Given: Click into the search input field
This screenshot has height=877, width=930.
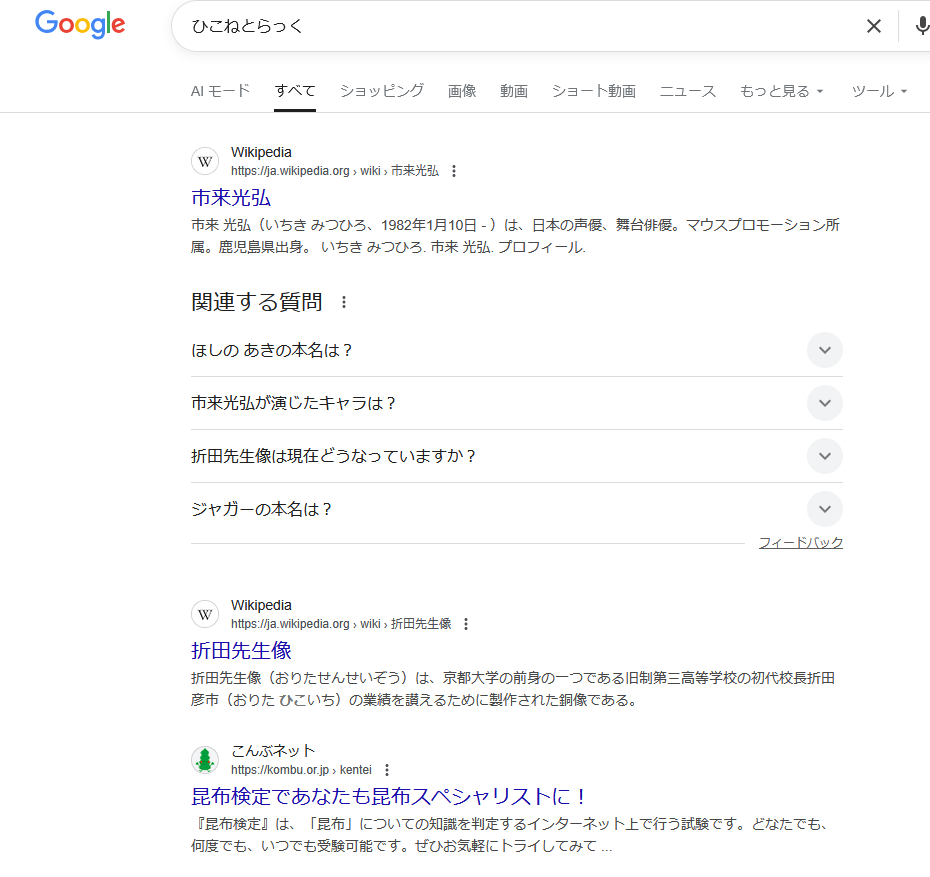Looking at the screenshot, I should tap(500, 26).
